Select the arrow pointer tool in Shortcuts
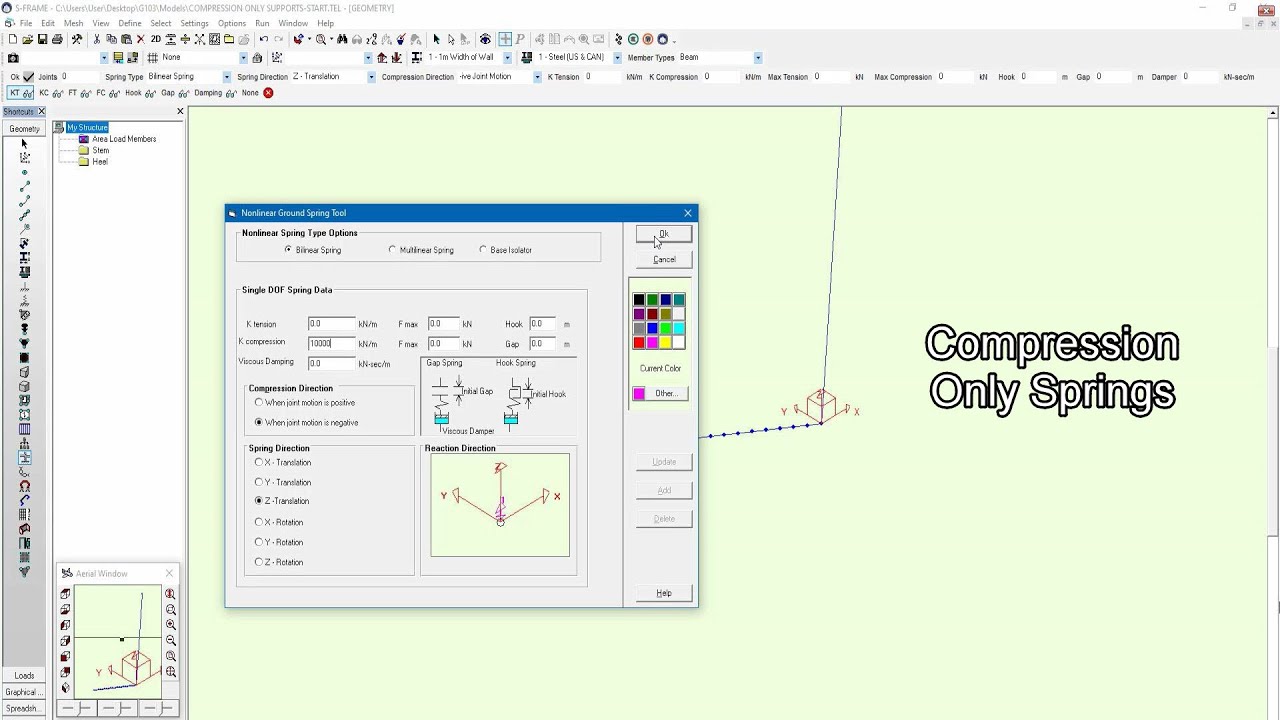Screen dimensions: 1280x720 tap(25, 144)
